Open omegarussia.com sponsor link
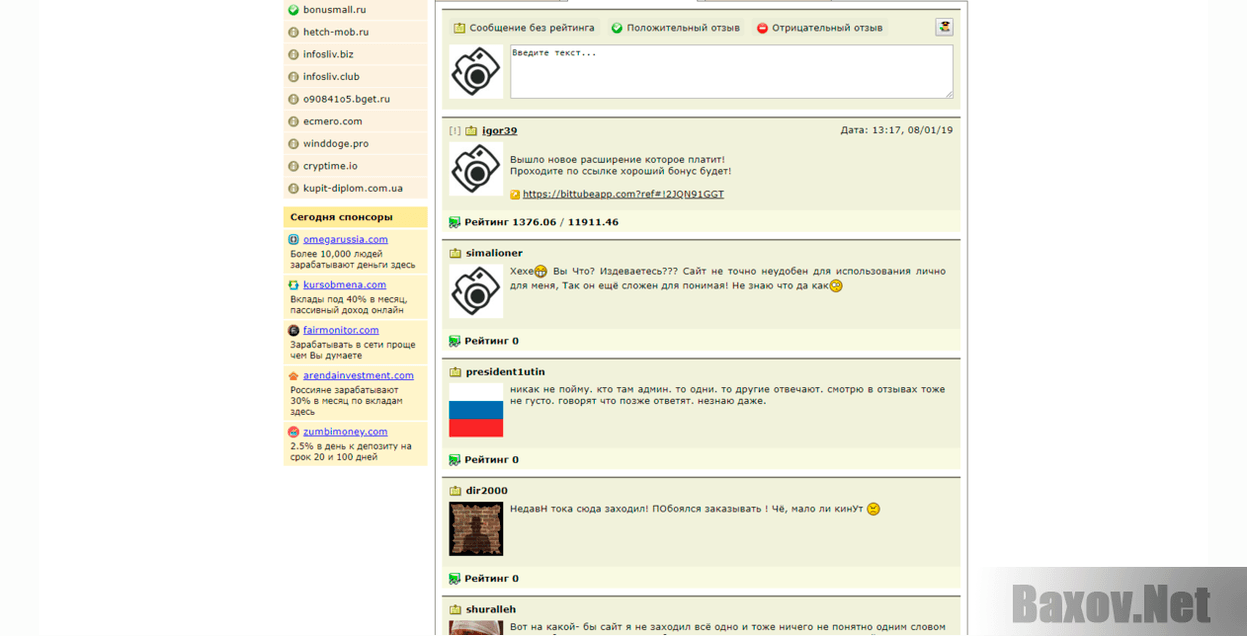 pos(345,240)
